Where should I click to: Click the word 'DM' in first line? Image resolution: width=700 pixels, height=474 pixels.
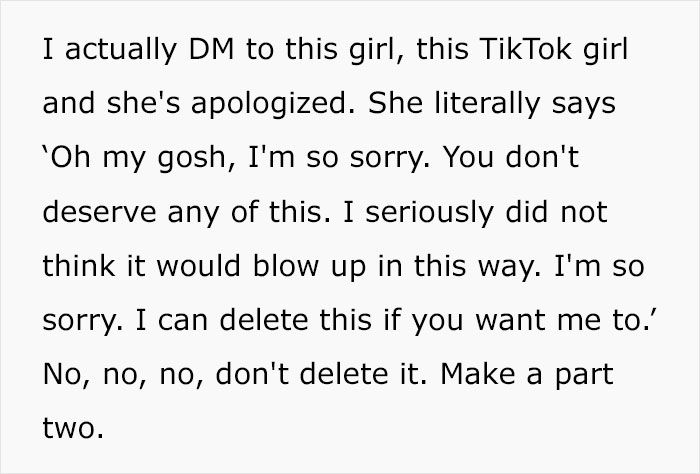(211, 49)
